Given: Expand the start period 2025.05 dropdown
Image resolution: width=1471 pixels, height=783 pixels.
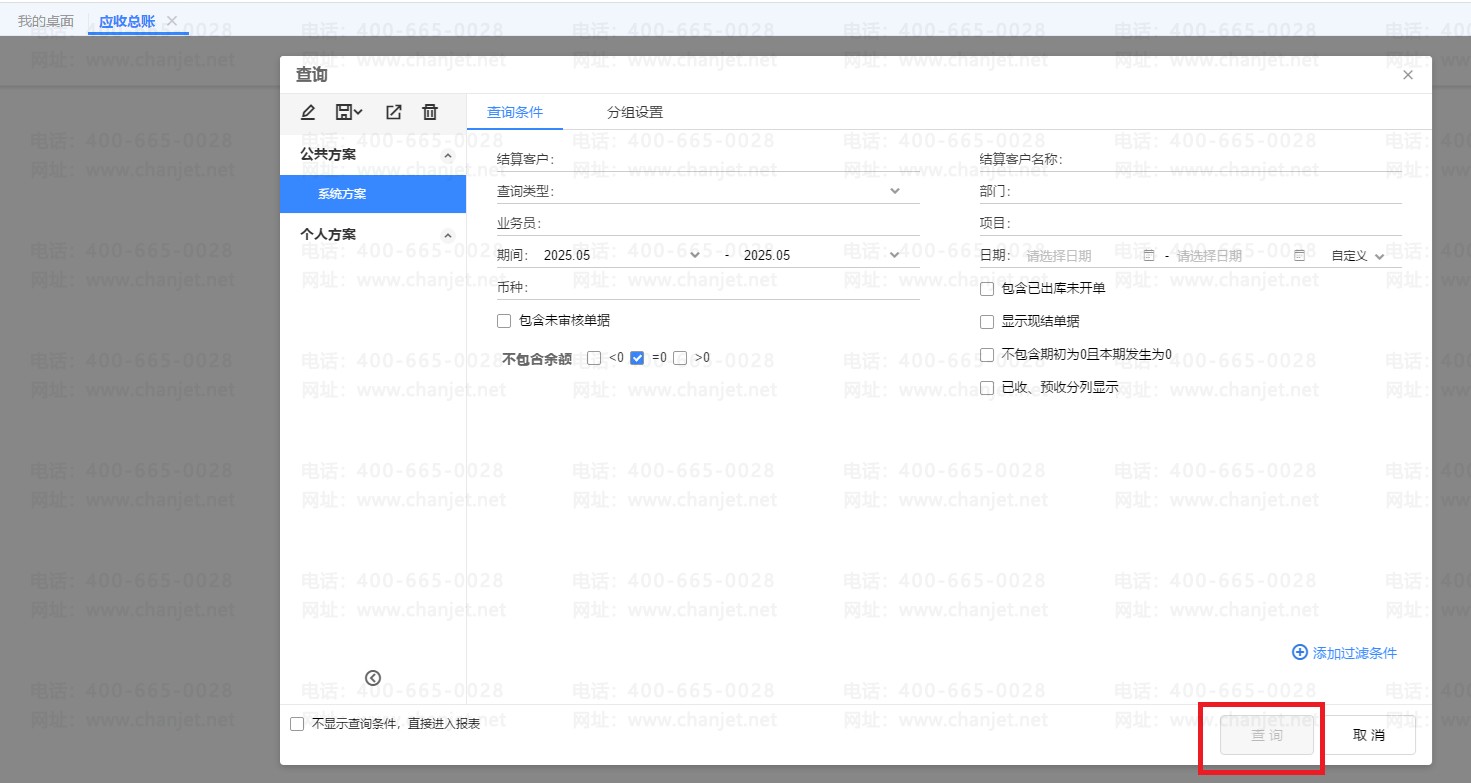Looking at the screenshot, I should click(x=695, y=255).
